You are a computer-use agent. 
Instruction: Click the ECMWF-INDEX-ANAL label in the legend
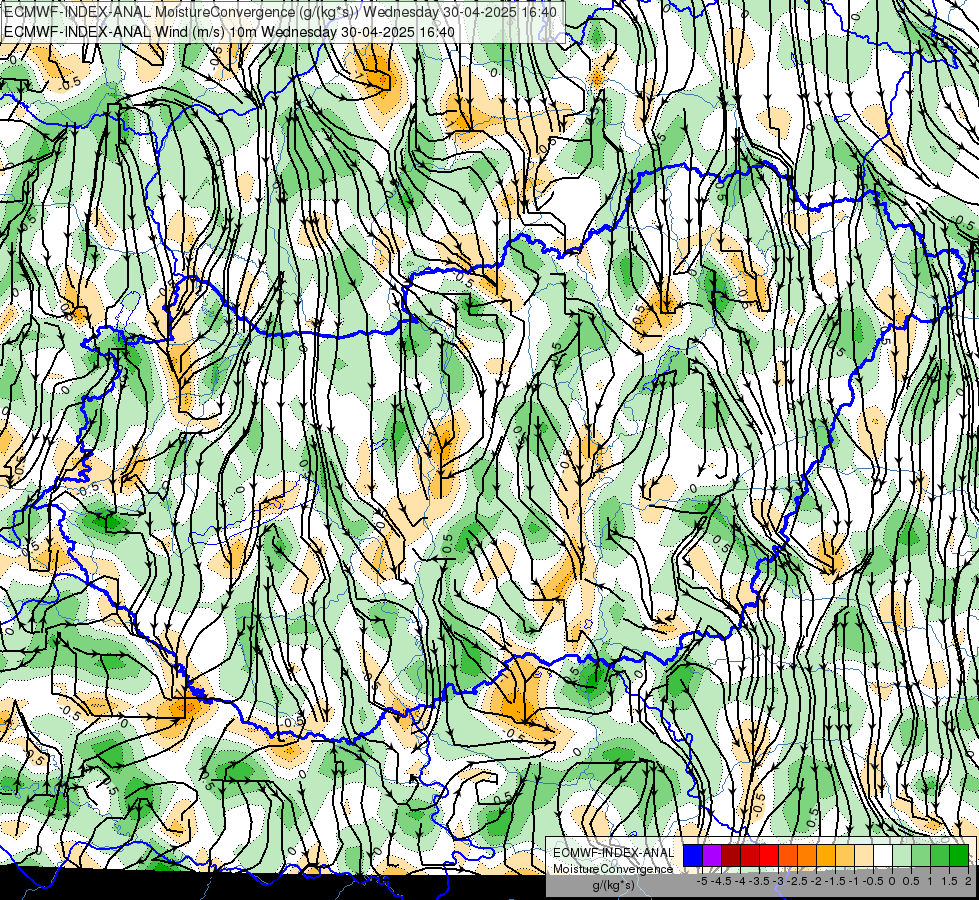pos(613,853)
